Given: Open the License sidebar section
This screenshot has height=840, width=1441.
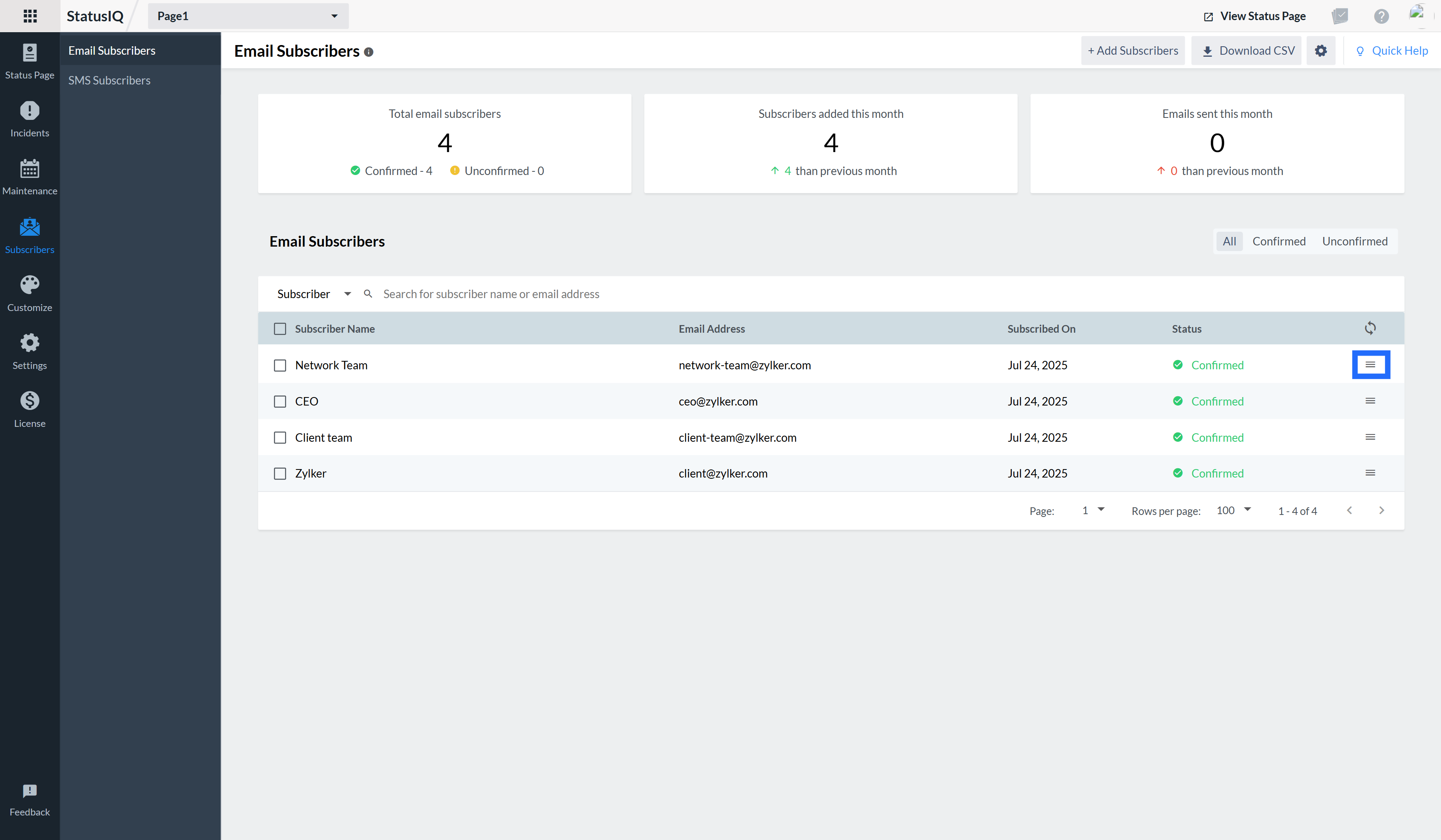Looking at the screenshot, I should click(30, 410).
